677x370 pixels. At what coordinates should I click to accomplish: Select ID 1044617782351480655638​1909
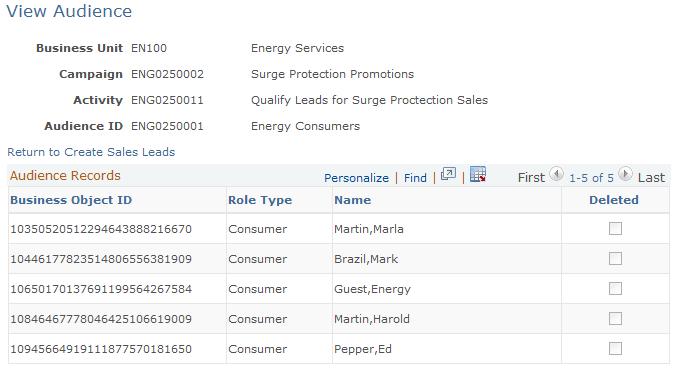coord(101,259)
